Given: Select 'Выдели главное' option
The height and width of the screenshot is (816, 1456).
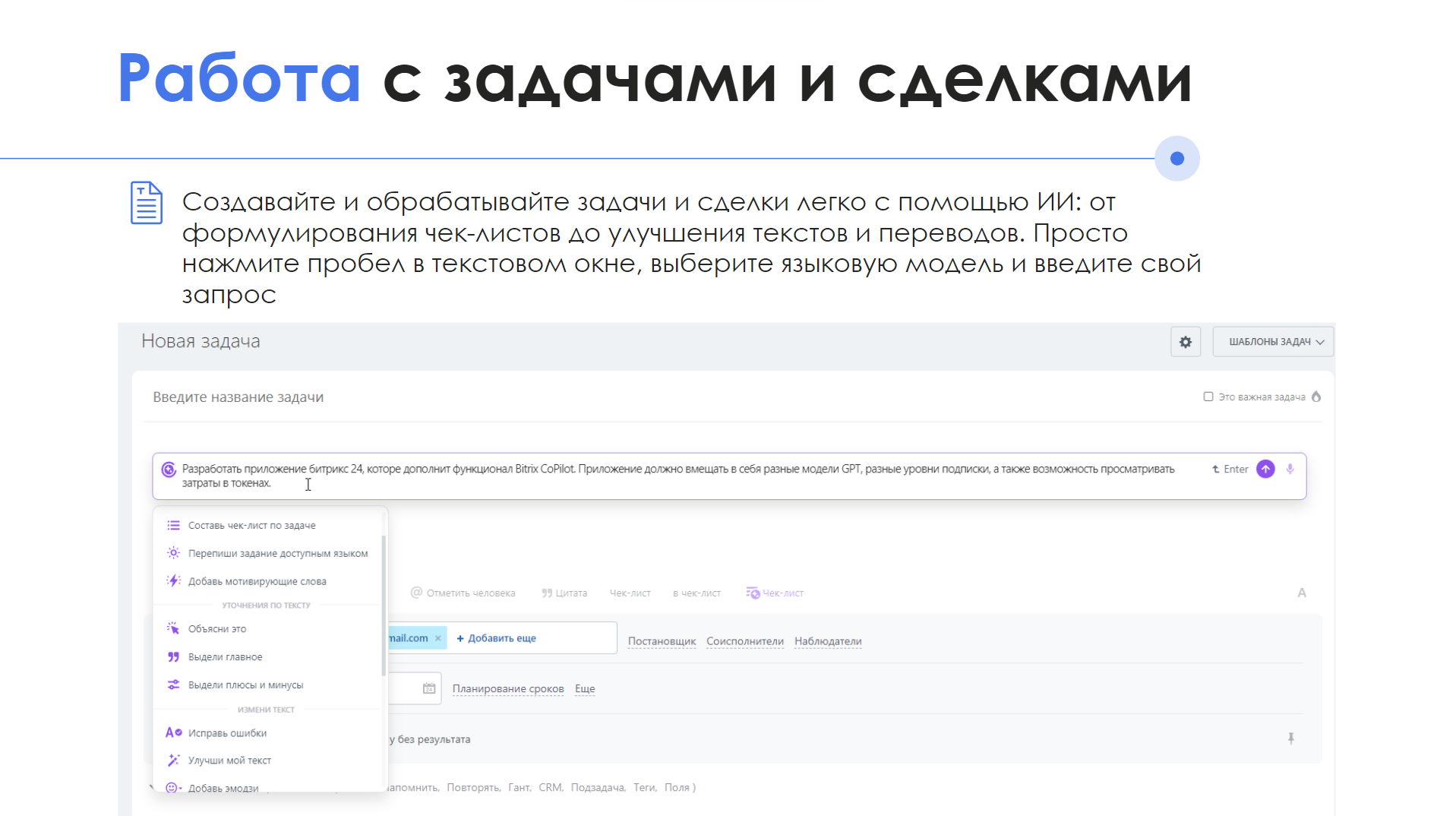Looking at the screenshot, I should 225,656.
